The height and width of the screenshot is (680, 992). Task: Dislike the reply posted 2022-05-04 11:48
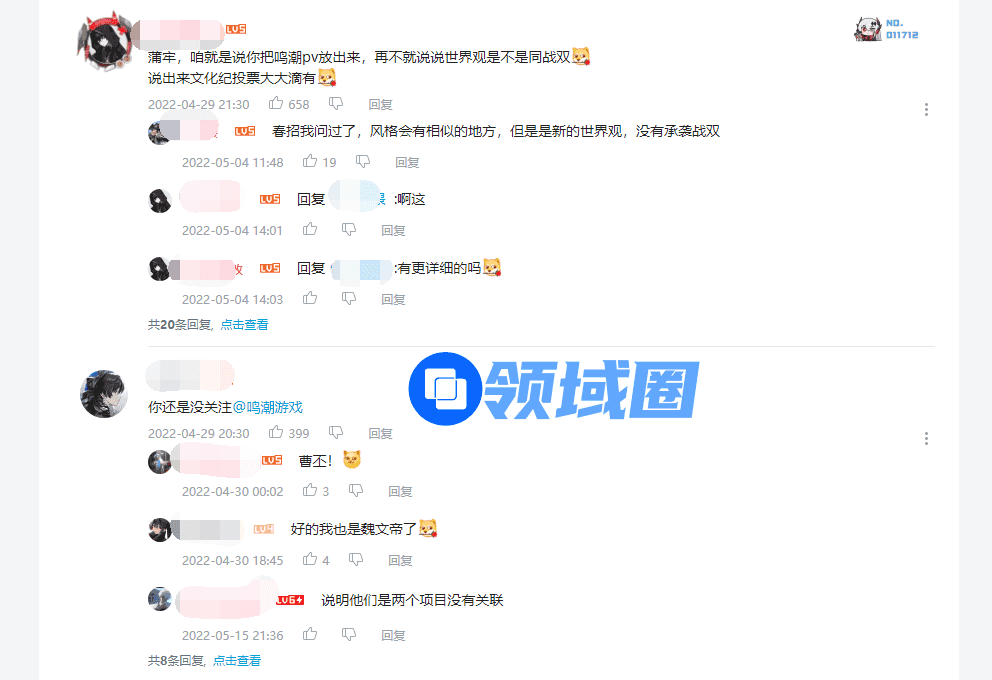(363, 161)
